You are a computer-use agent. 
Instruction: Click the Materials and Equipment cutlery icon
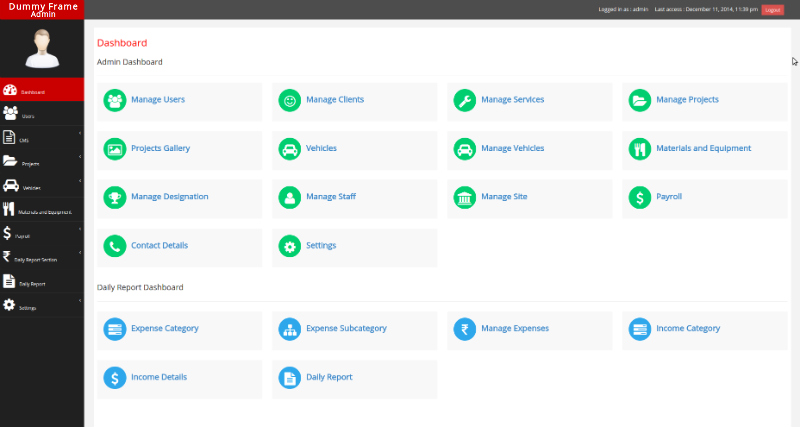click(x=640, y=149)
